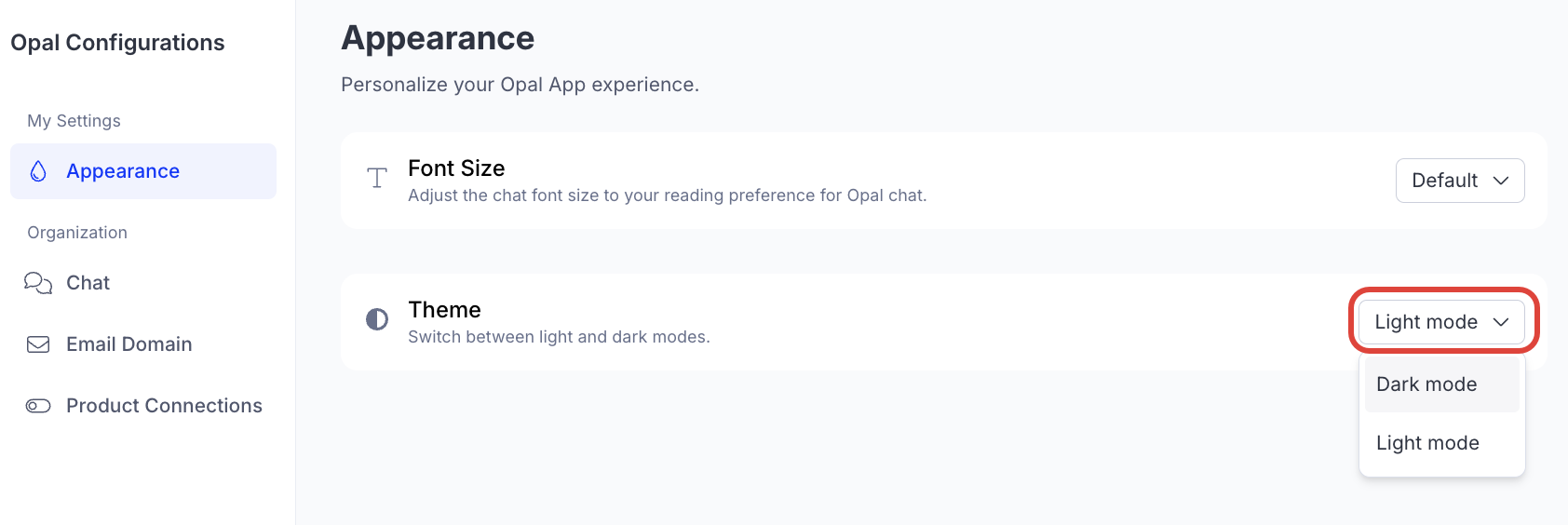The height and width of the screenshot is (525, 1568).
Task: Click the Font Size T icon
Action: pos(377,178)
